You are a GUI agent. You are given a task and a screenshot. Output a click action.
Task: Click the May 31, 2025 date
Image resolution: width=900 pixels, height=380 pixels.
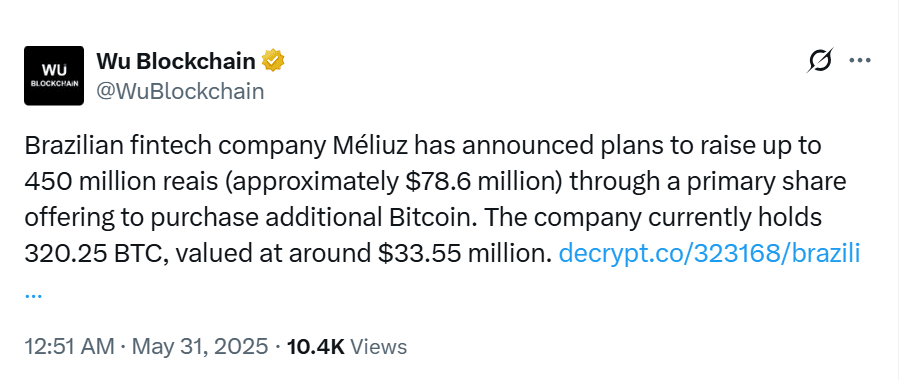click(x=200, y=347)
